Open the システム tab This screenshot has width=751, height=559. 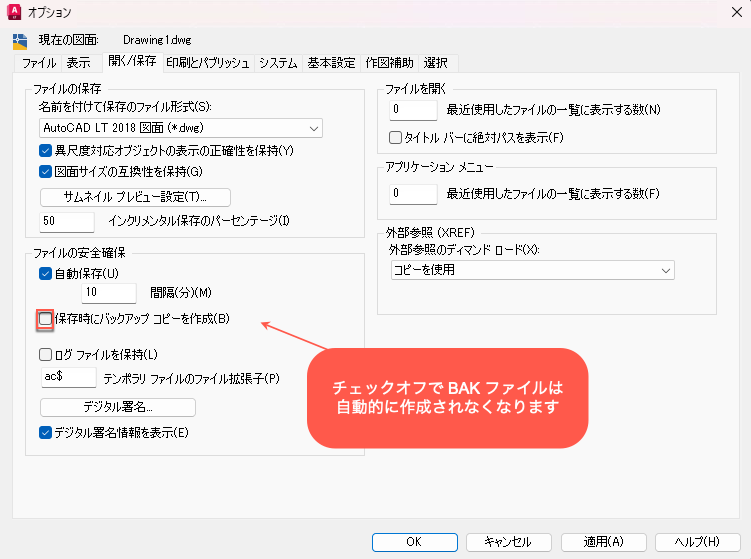coord(278,63)
